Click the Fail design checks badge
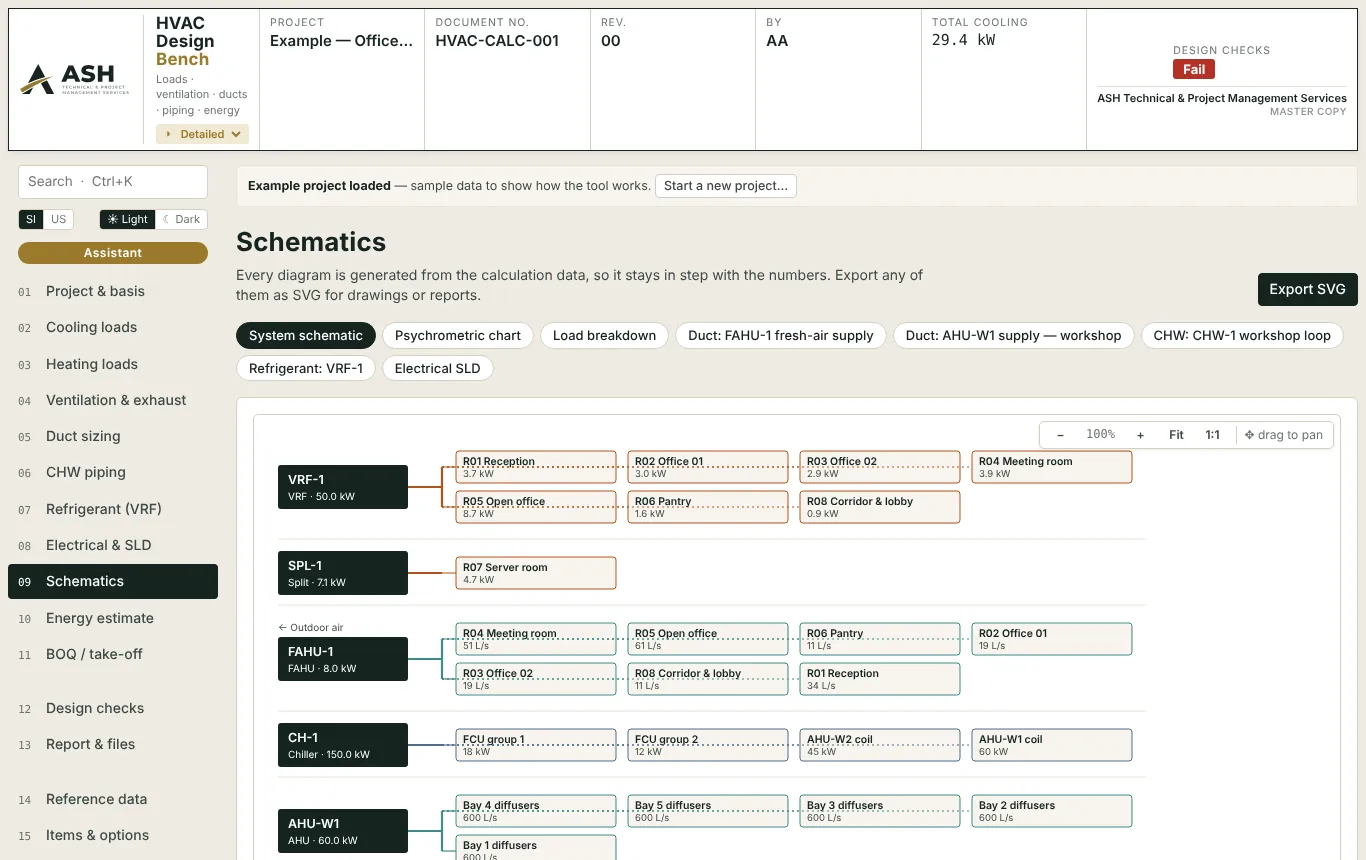Viewport: 1366px width, 860px height. [1194, 70]
